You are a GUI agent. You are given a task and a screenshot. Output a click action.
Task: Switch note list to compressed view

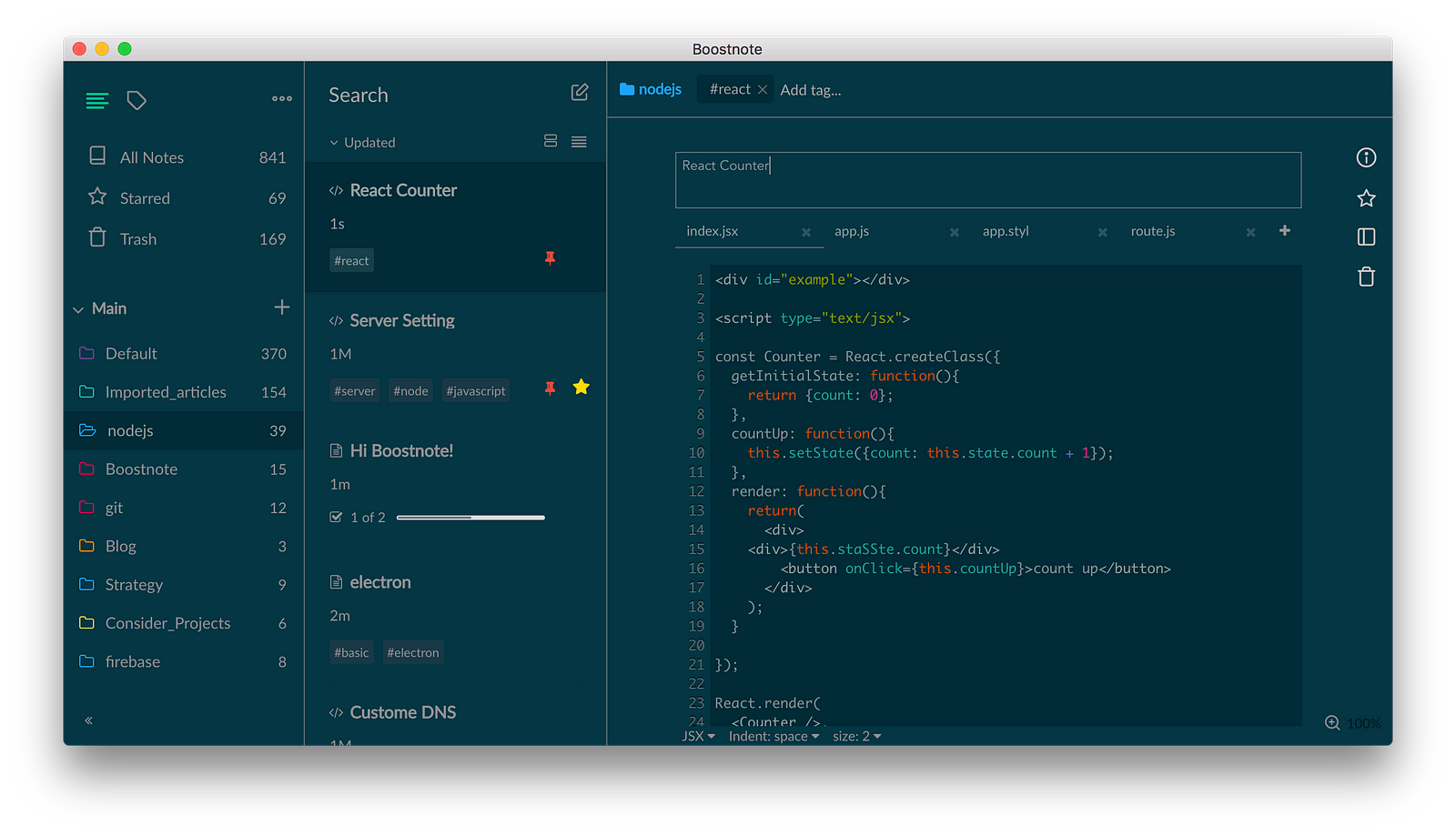pos(579,141)
